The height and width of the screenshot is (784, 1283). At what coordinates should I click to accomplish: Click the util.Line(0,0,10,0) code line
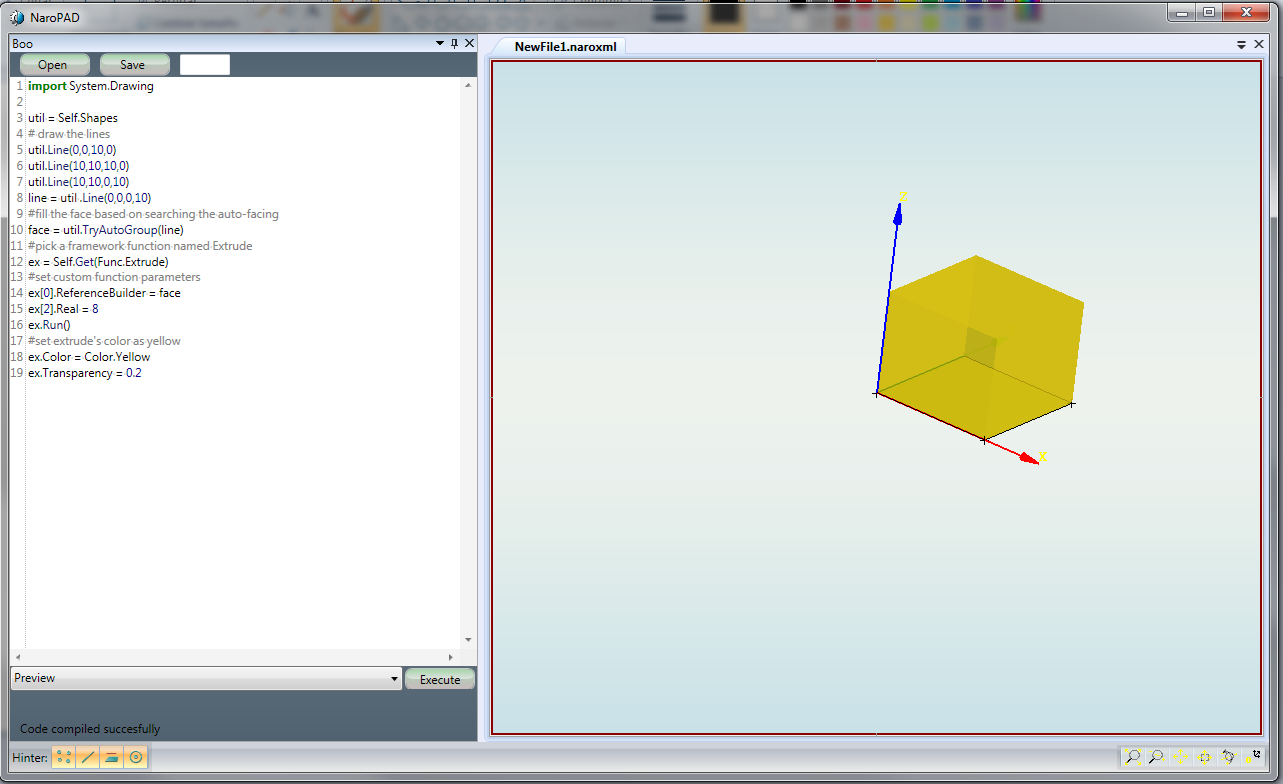[x=72, y=150]
